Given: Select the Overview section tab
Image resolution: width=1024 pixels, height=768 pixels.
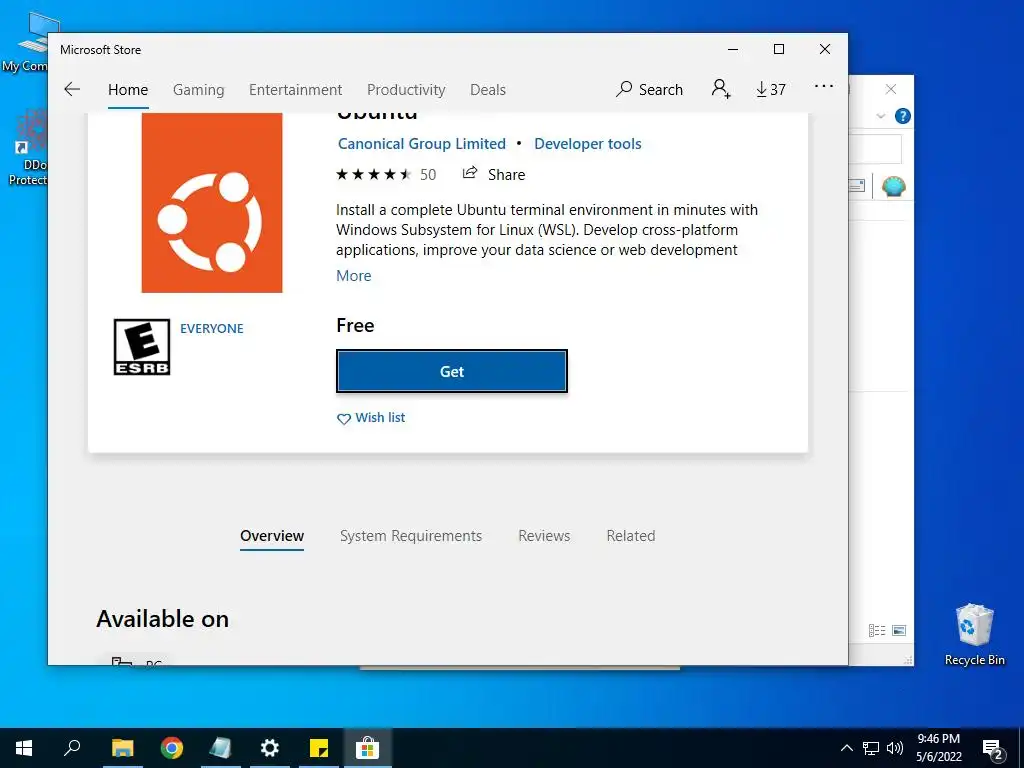Looking at the screenshot, I should 272,536.
